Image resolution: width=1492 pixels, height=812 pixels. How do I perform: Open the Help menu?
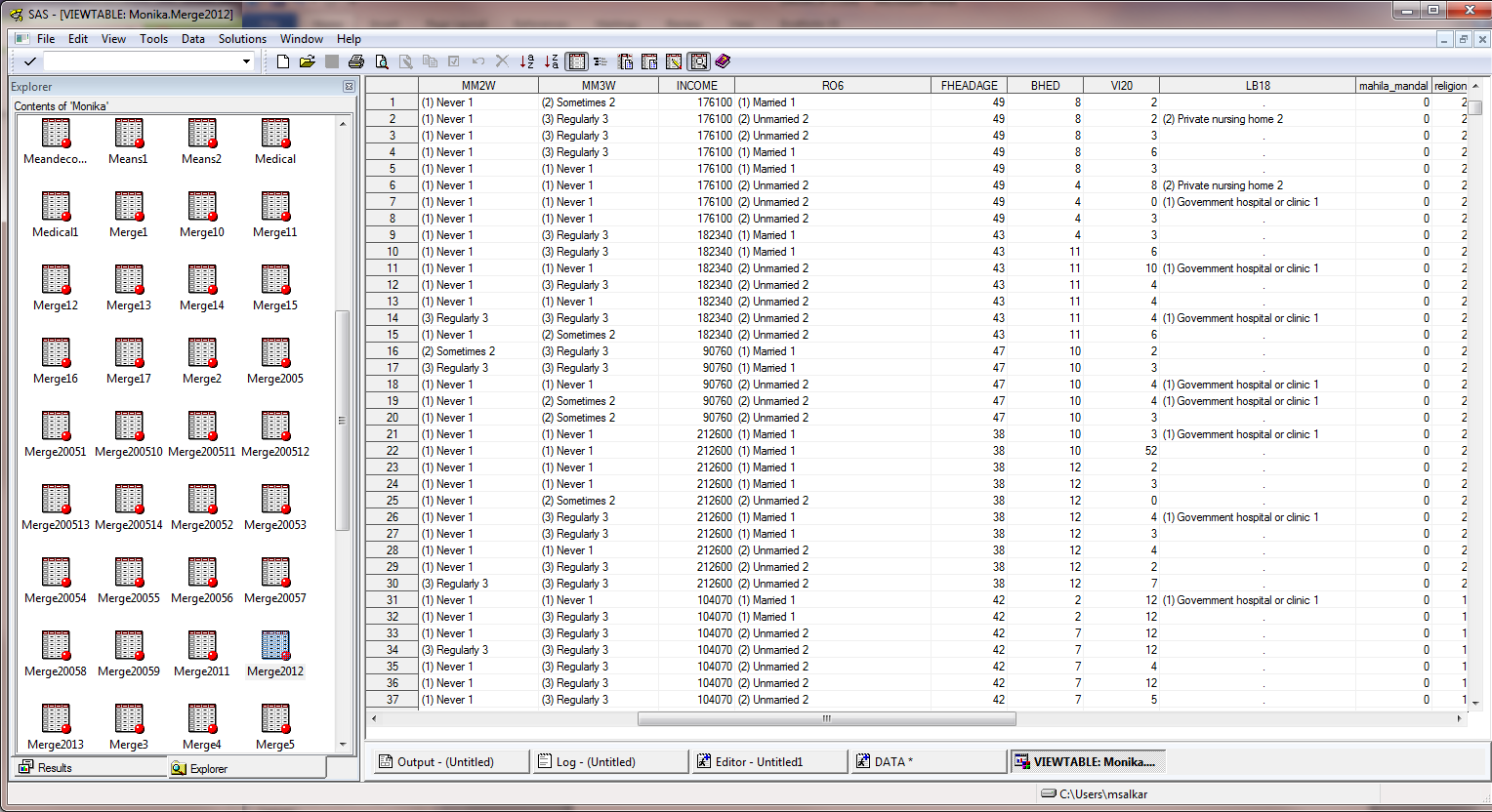coord(349,39)
